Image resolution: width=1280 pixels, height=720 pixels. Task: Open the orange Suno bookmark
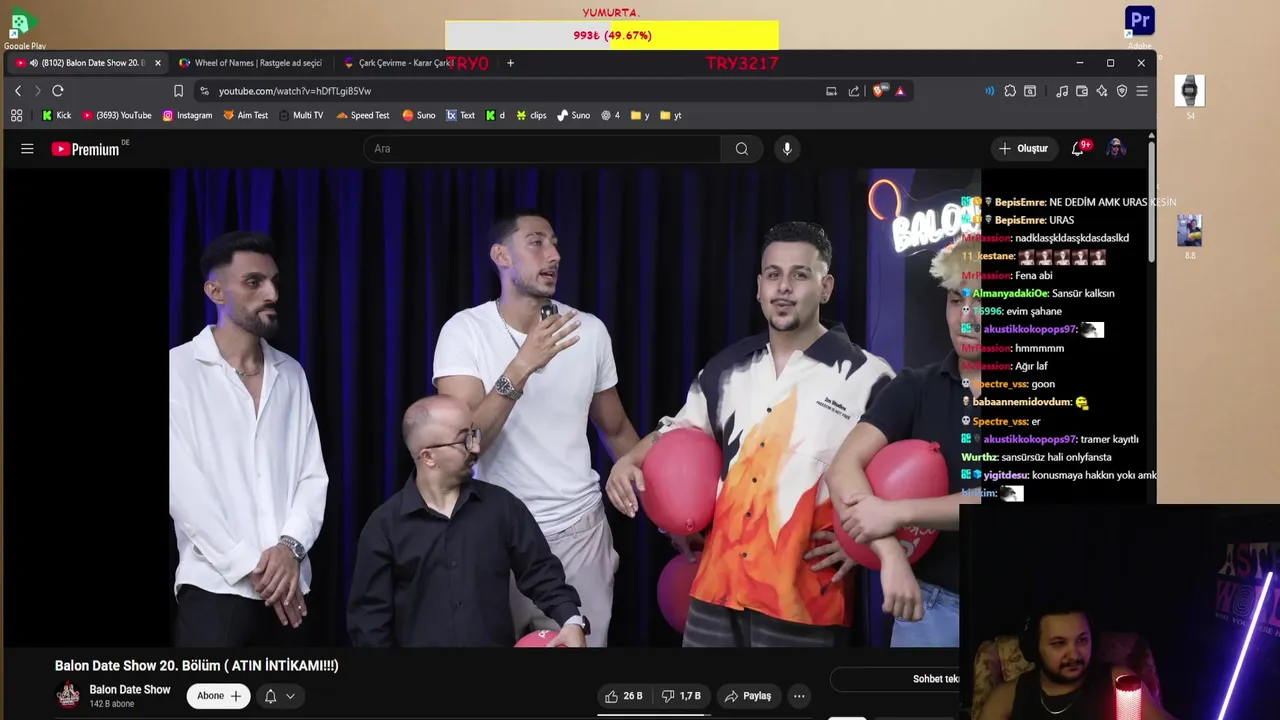coord(419,115)
